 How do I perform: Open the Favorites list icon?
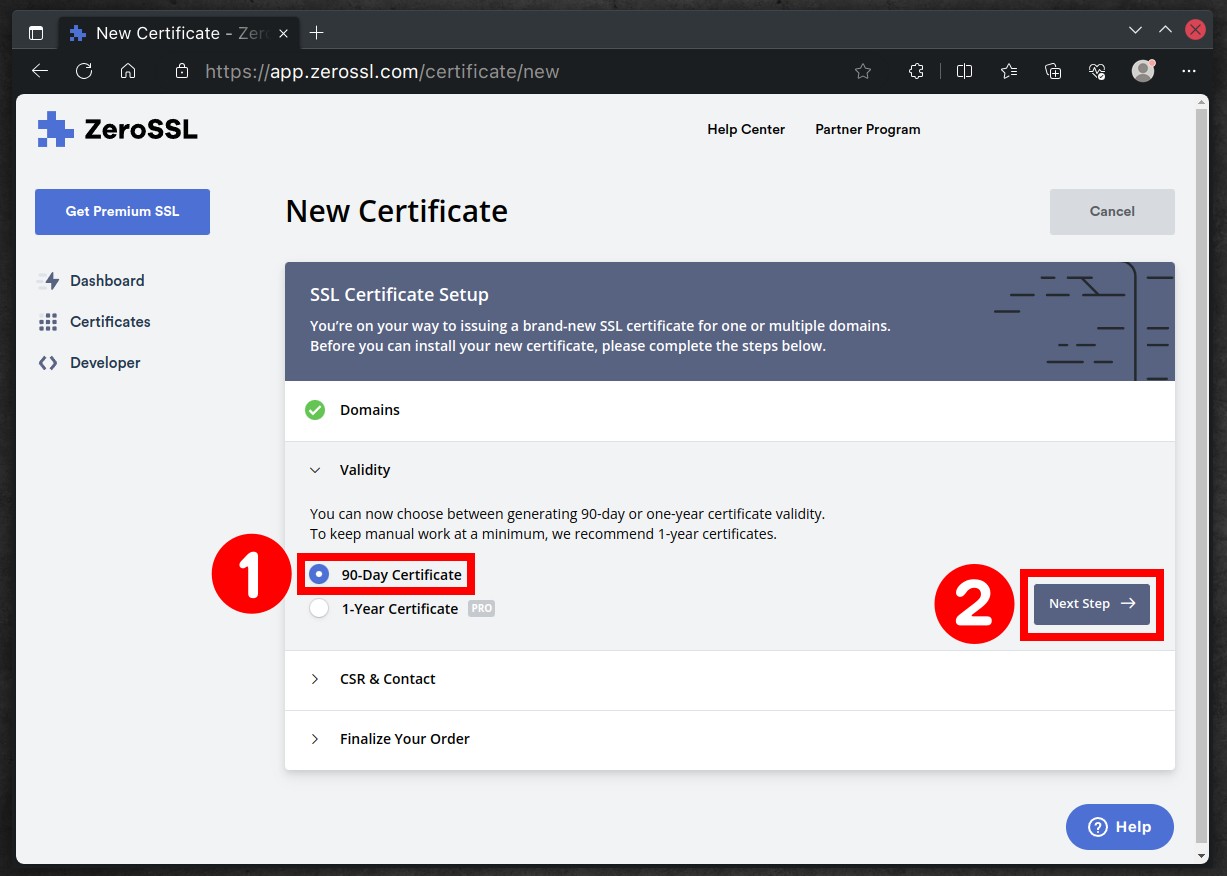click(x=1009, y=71)
